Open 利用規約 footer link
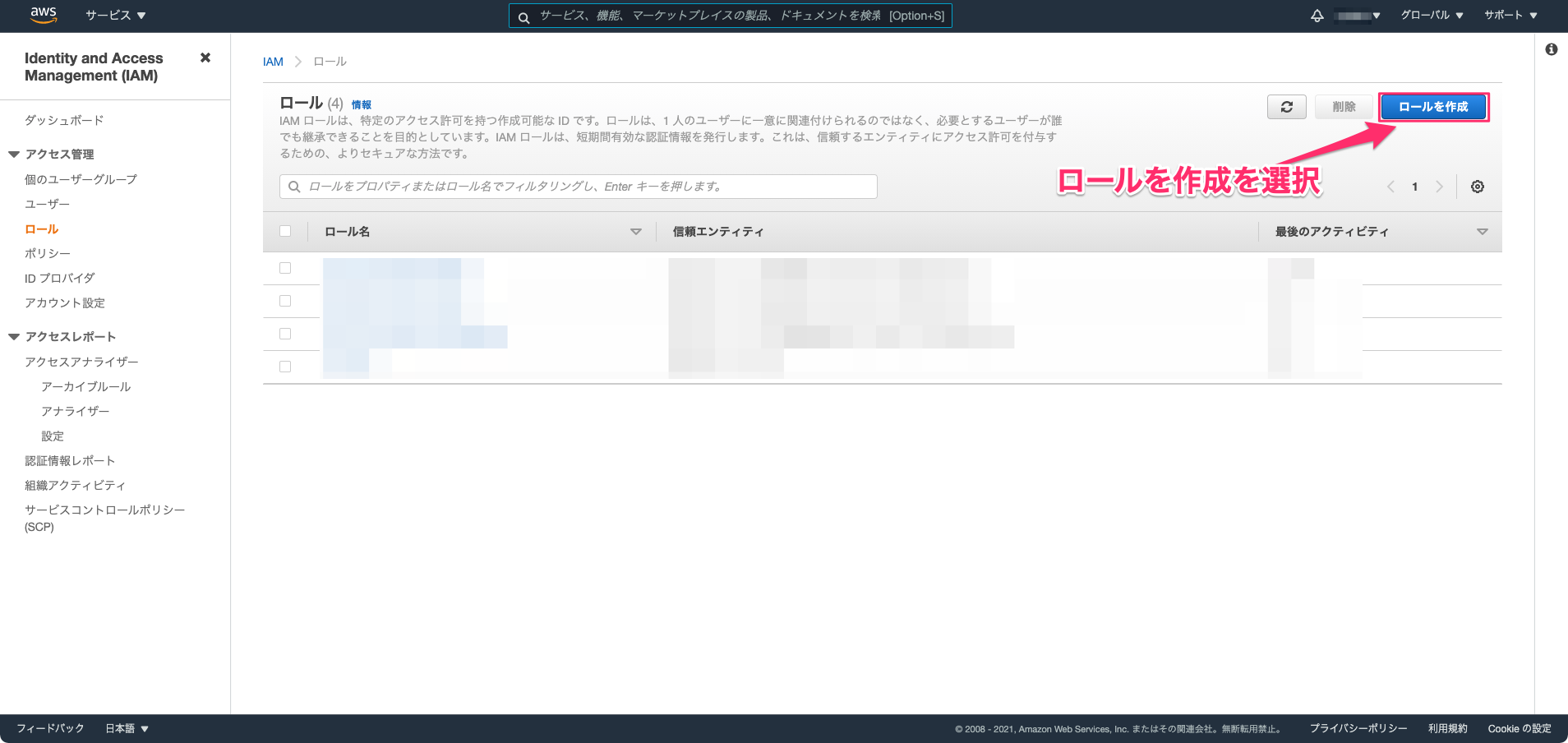The image size is (1568, 743). tap(1447, 728)
